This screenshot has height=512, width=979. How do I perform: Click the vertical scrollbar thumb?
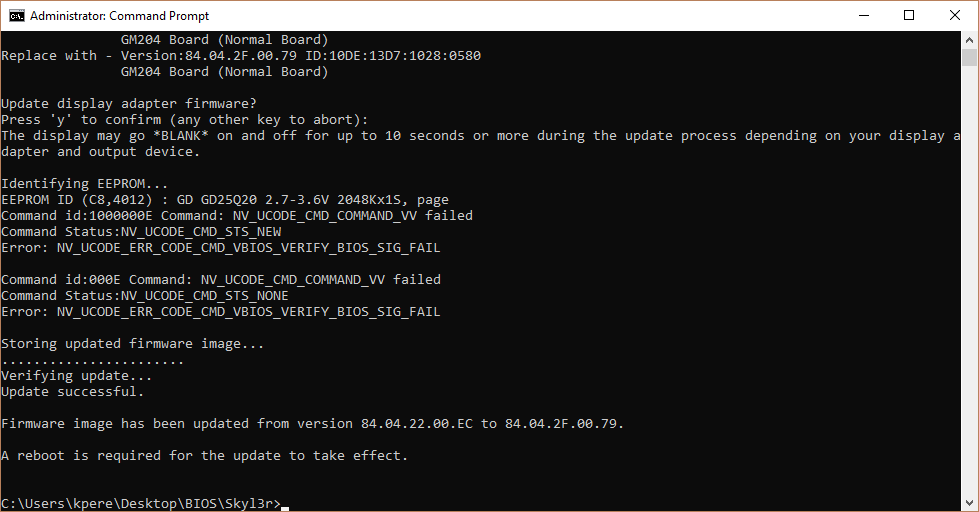coord(969,57)
